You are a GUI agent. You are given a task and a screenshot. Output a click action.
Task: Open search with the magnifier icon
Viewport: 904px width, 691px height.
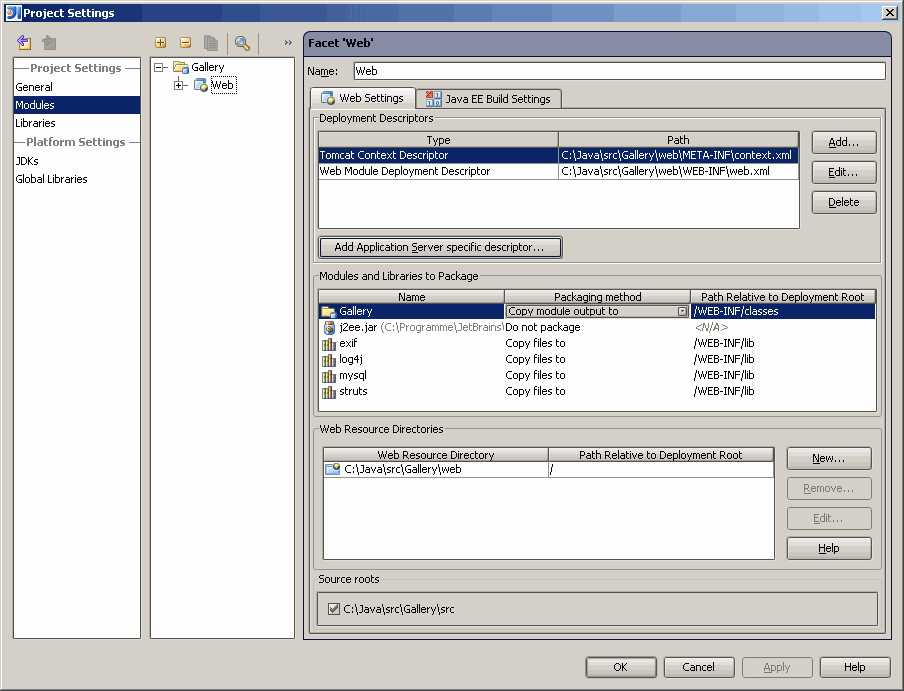(242, 43)
